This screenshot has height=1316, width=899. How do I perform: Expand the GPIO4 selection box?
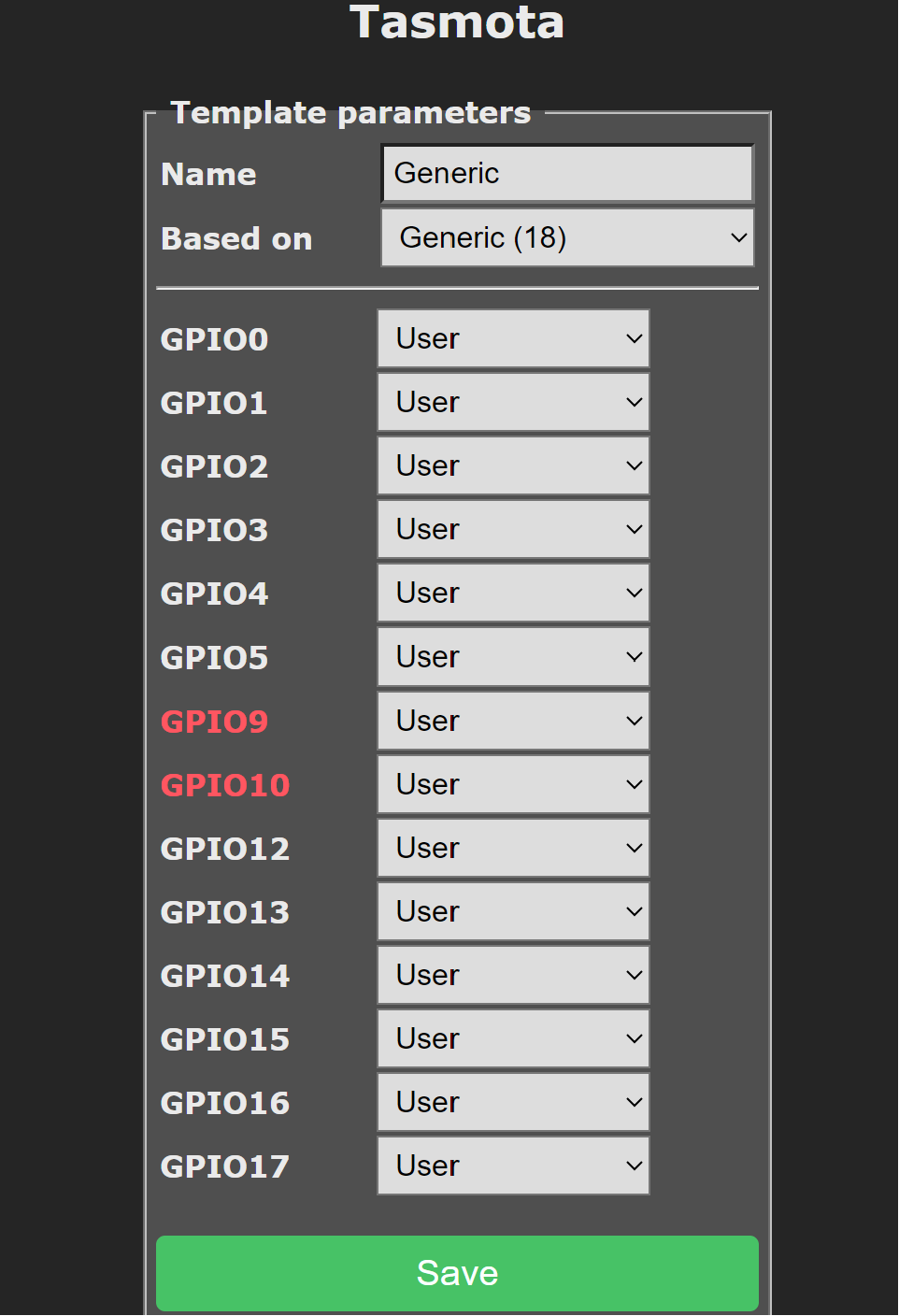coord(513,593)
